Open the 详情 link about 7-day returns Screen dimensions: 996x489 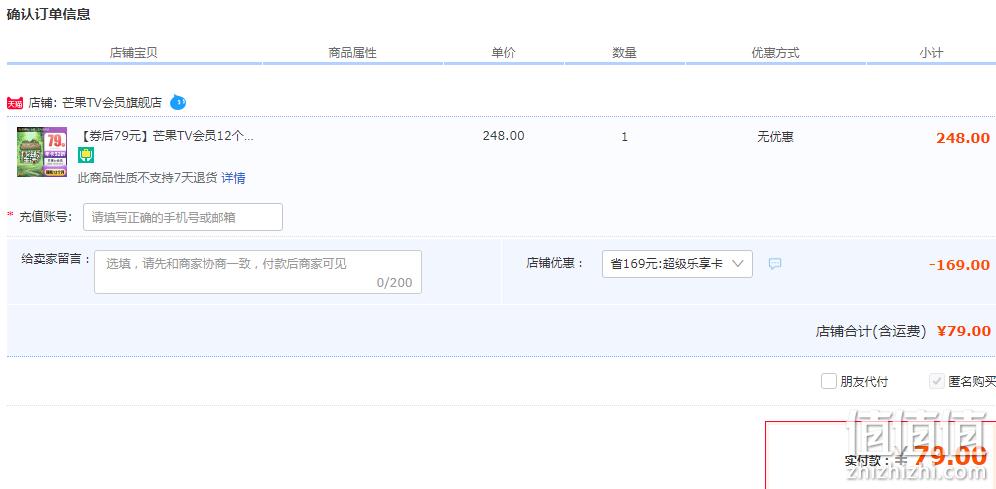[233, 178]
